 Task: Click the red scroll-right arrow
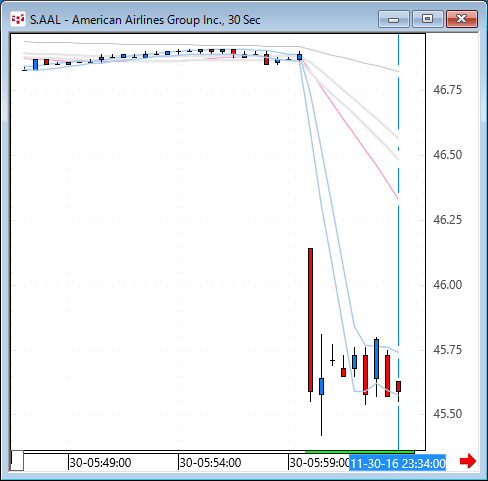click(x=468, y=461)
